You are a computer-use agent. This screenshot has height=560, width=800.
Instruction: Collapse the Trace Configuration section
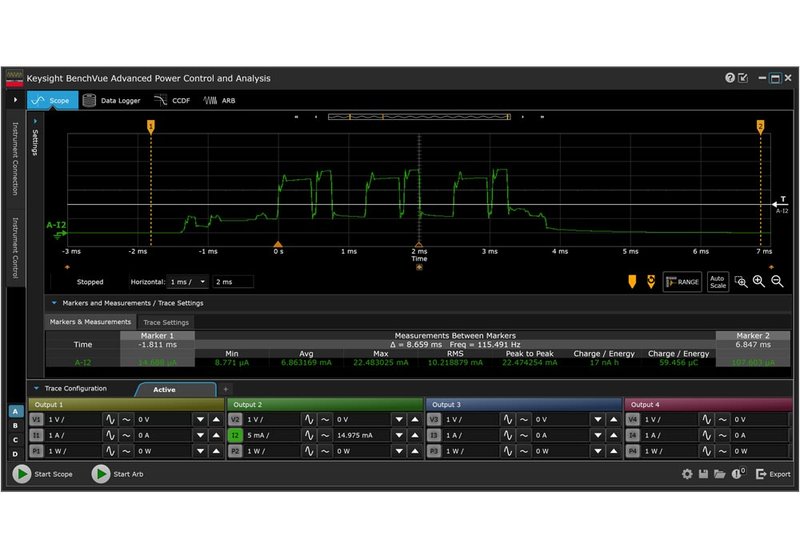36,388
